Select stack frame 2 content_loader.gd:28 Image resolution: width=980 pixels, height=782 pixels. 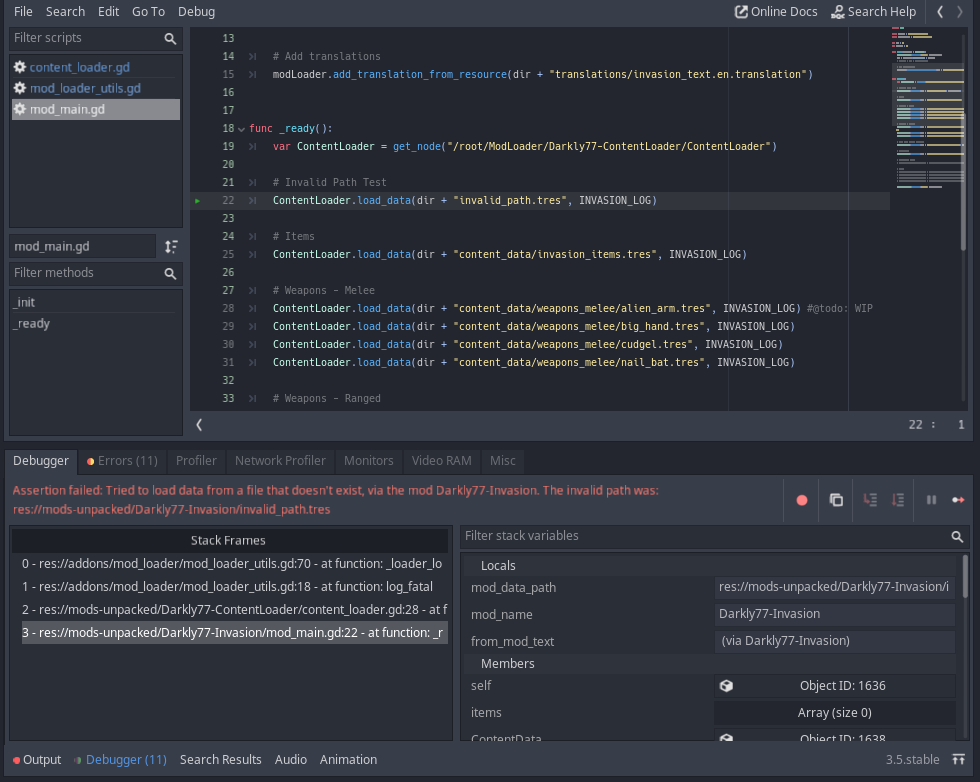234,608
